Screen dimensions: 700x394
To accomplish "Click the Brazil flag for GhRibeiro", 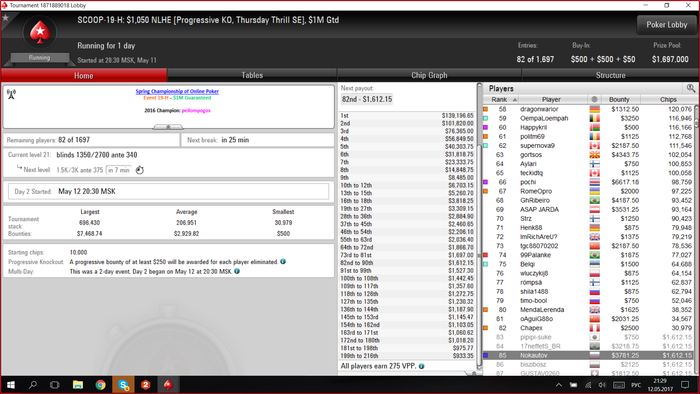I will [x=594, y=200].
